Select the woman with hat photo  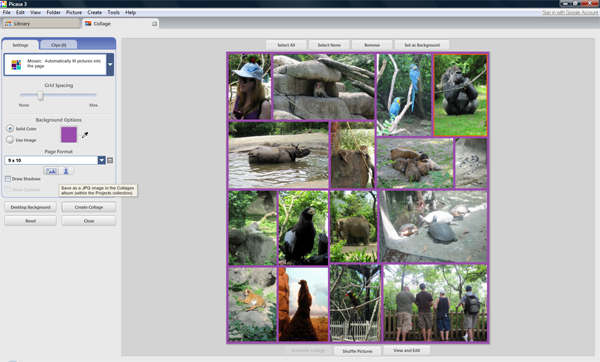click(250, 87)
